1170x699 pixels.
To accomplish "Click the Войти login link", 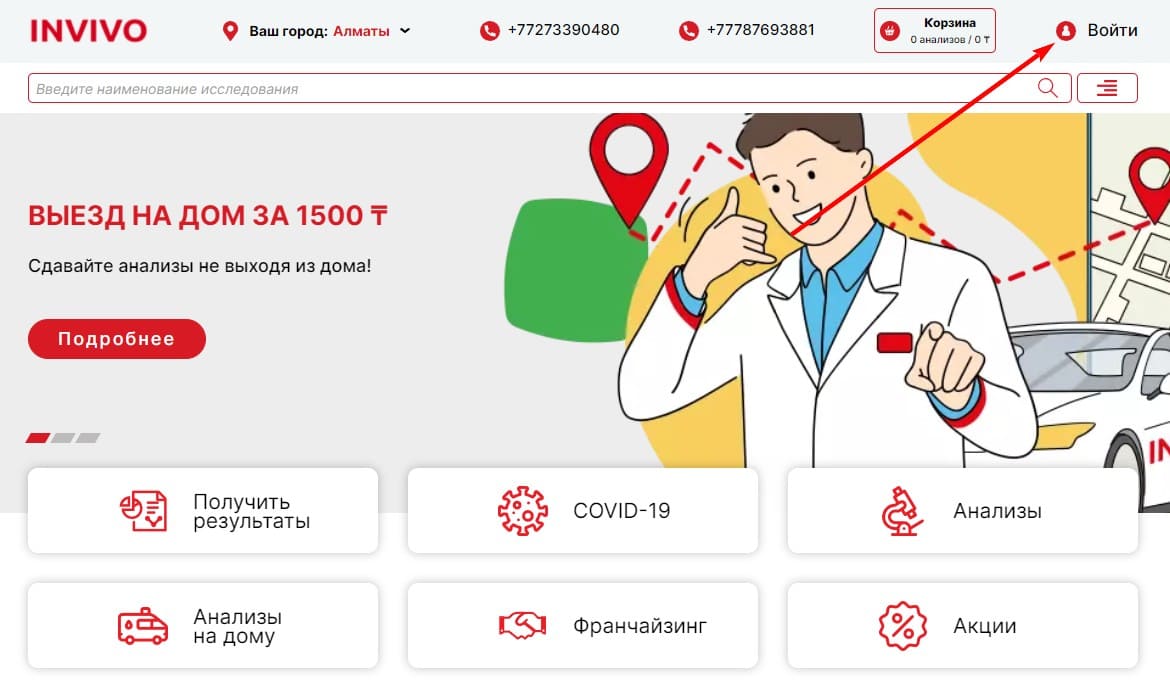I will pos(1112,31).
